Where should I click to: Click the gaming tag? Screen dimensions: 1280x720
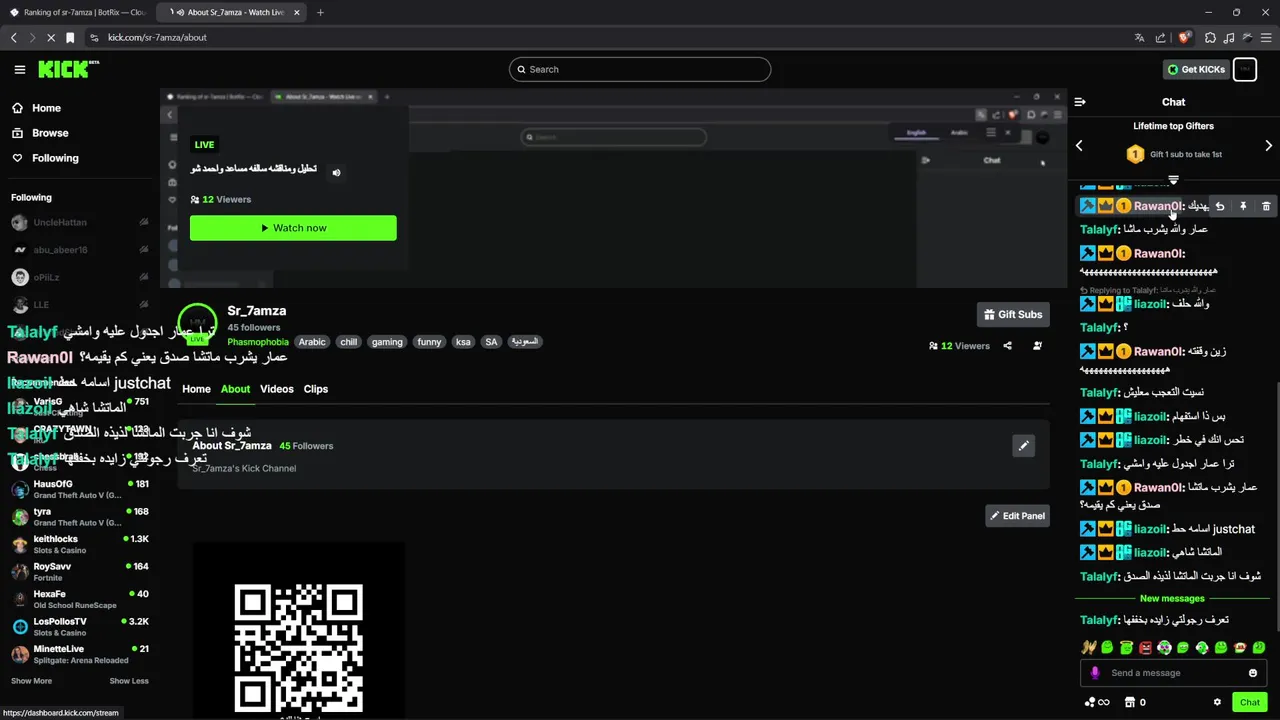pos(387,342)
